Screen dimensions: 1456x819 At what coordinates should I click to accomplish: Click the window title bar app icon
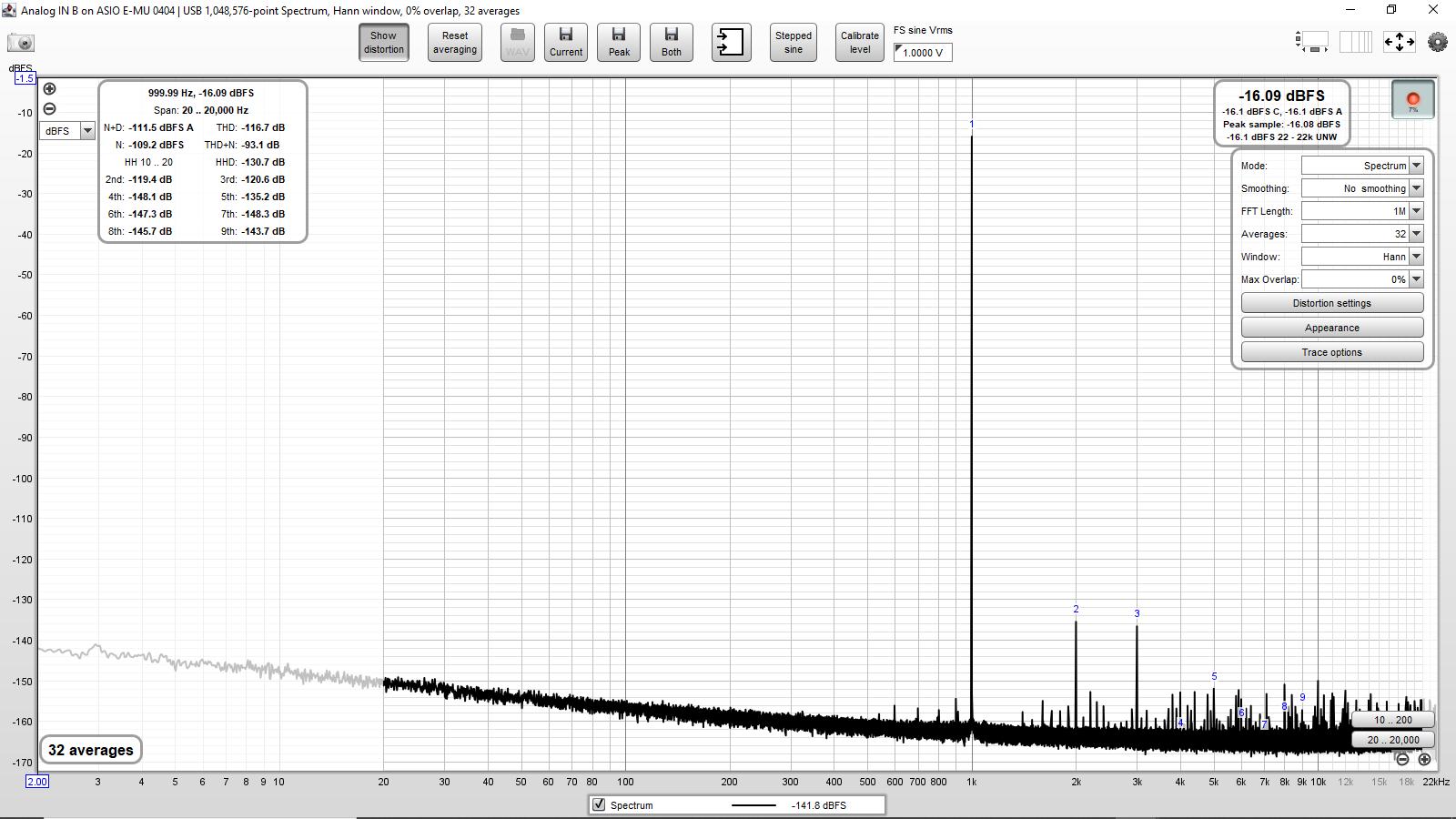click(x=9, y=10)
